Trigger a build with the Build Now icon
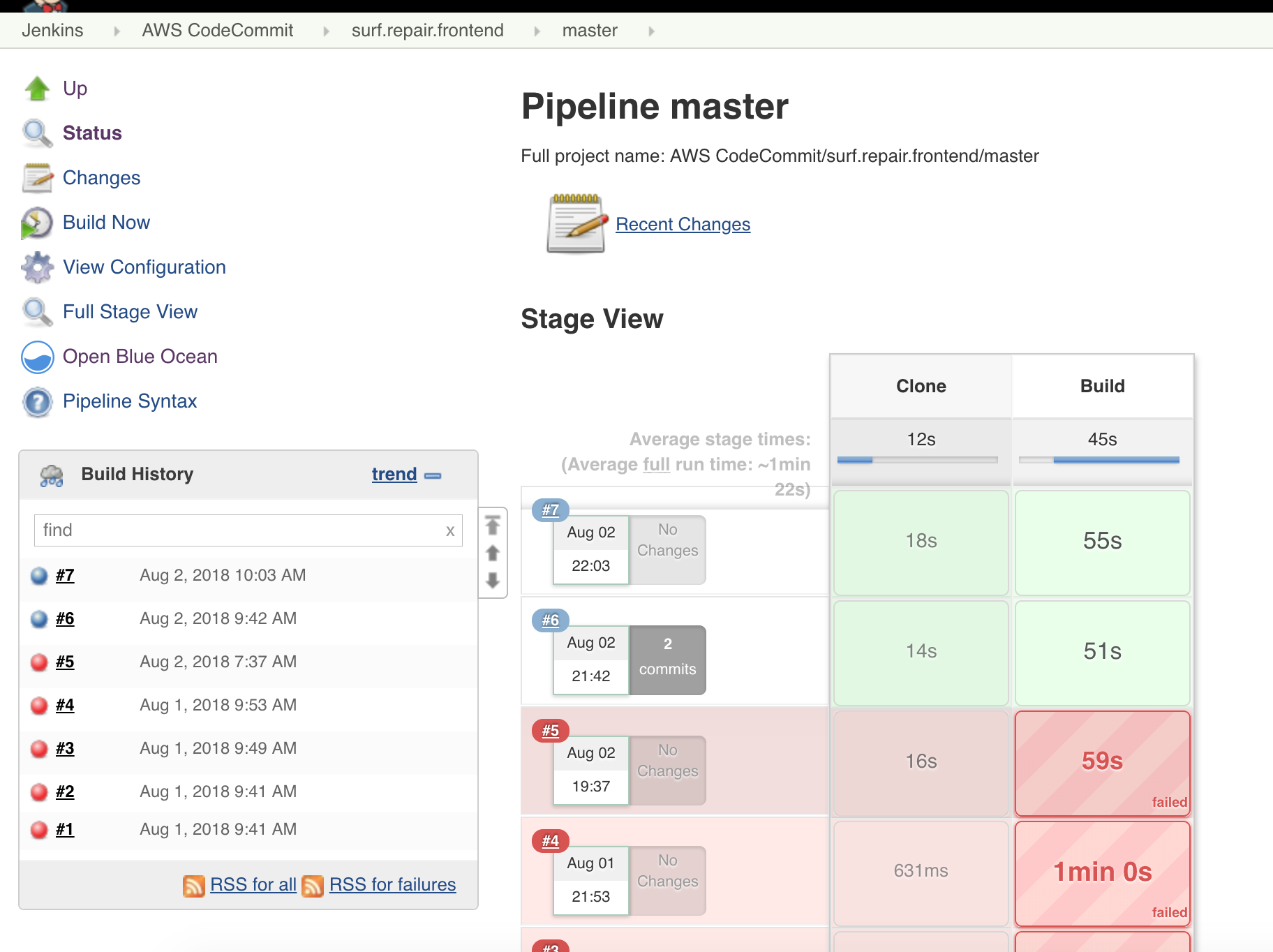The height and width of the screenshot is (952, 1273). (x=37, y=223)
